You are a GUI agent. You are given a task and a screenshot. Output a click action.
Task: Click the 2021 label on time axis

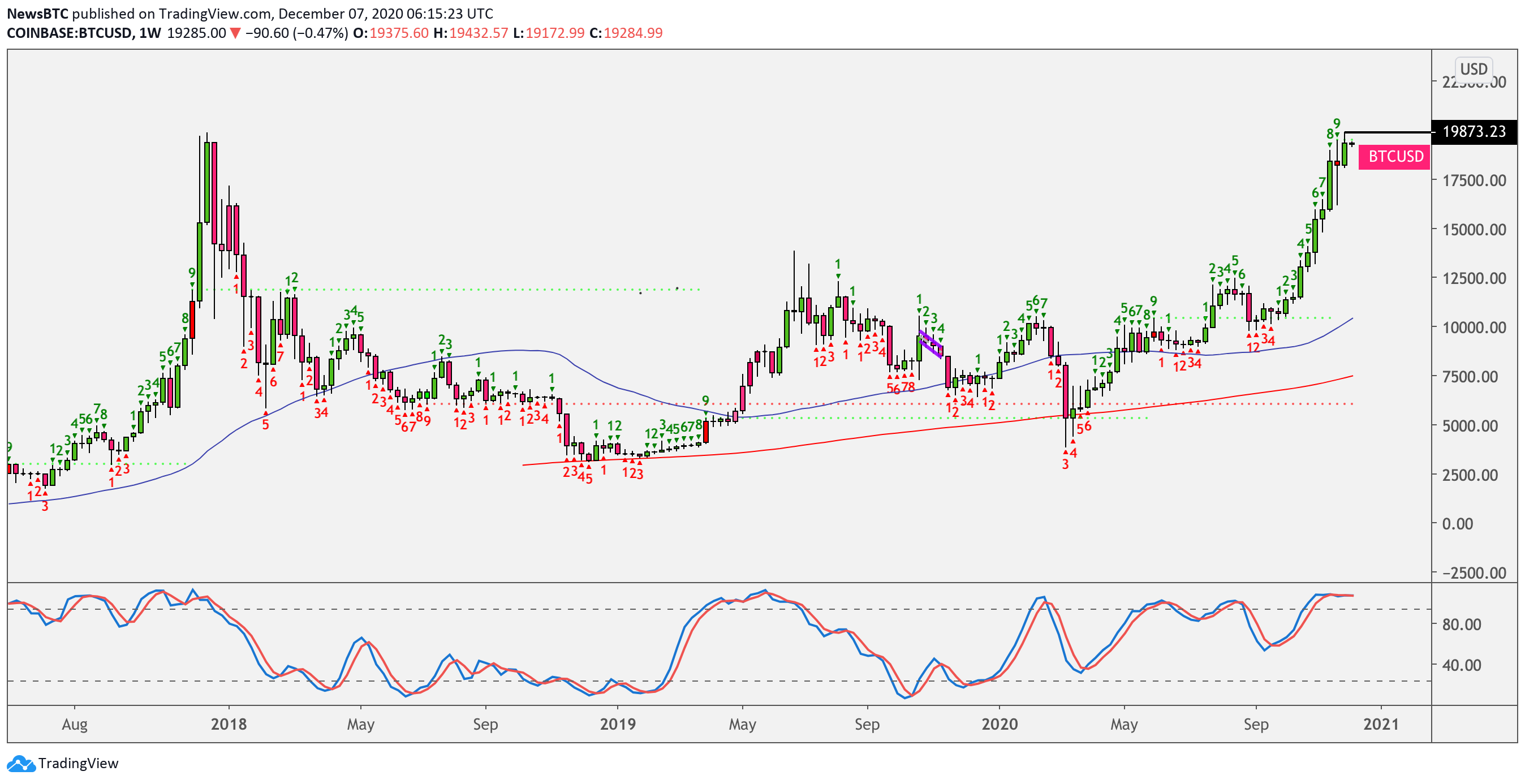click(x=1381, y=723)
